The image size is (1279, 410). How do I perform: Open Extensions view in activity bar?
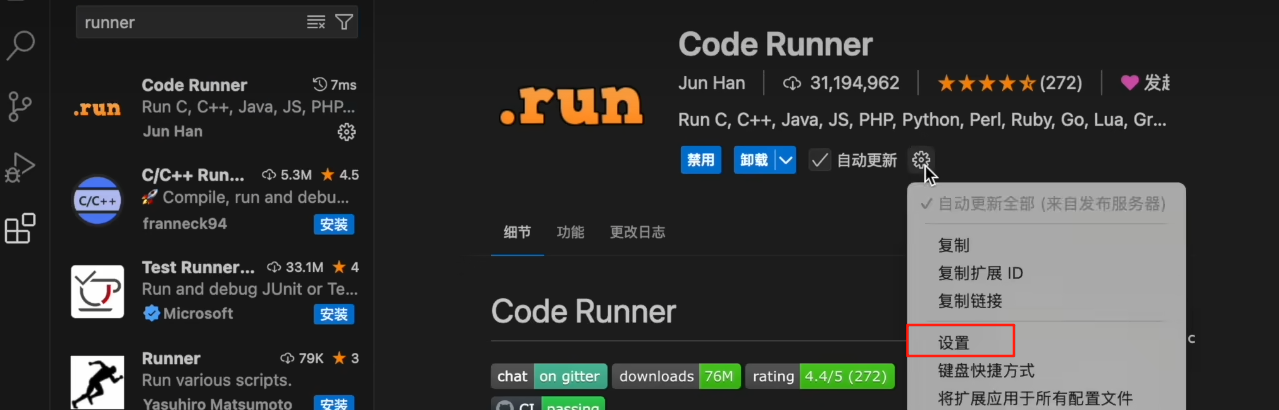21,229
